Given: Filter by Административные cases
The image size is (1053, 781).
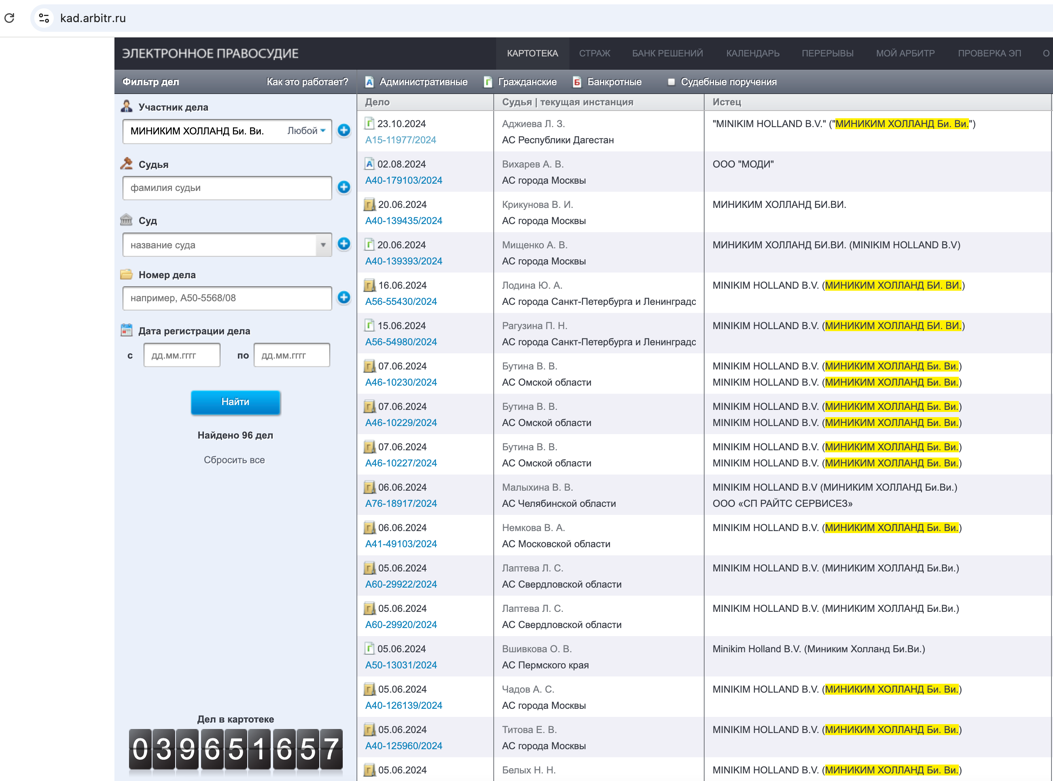Looking at the screenshot, I should click(x=416, y=82).
